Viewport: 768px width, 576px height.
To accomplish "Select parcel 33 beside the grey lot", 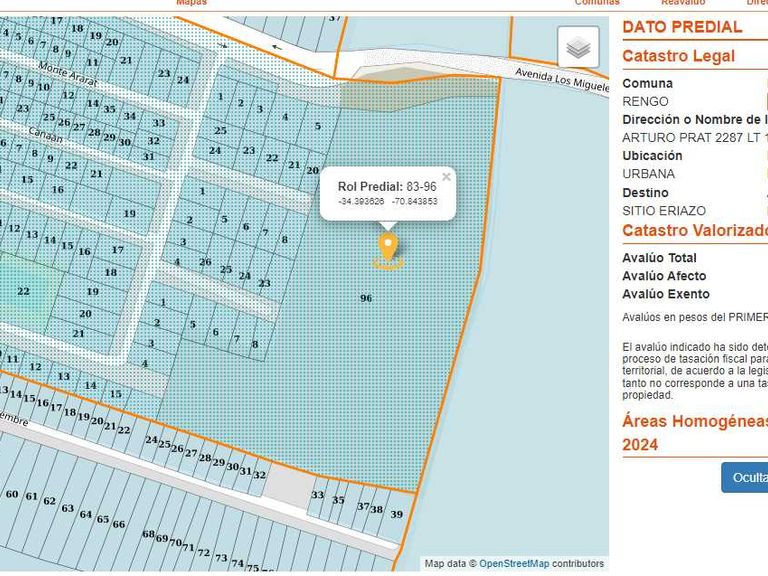I will tap(317, 495).
